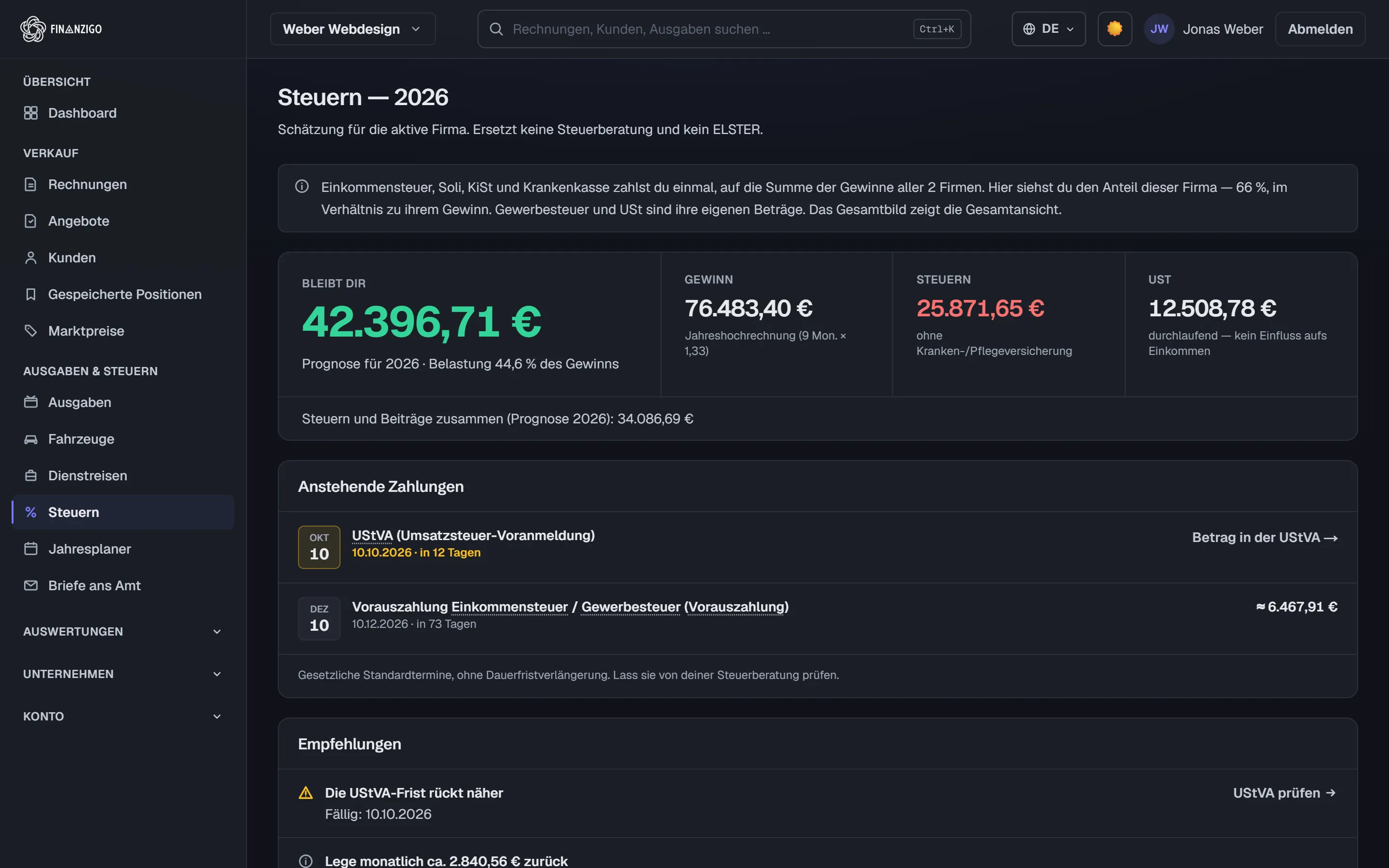Click the Jahresplaner calendar icon
The width and height of the screenshot is (1389, 868).
click(x=31, y=549)
